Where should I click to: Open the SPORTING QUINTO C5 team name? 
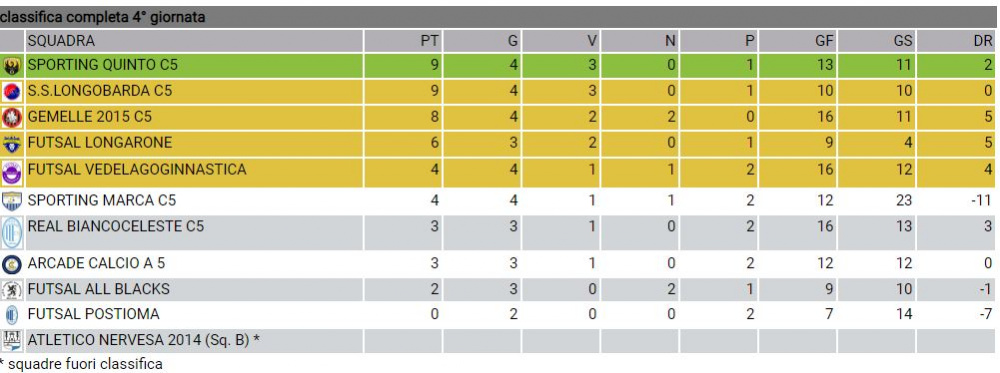coord(101,66)
